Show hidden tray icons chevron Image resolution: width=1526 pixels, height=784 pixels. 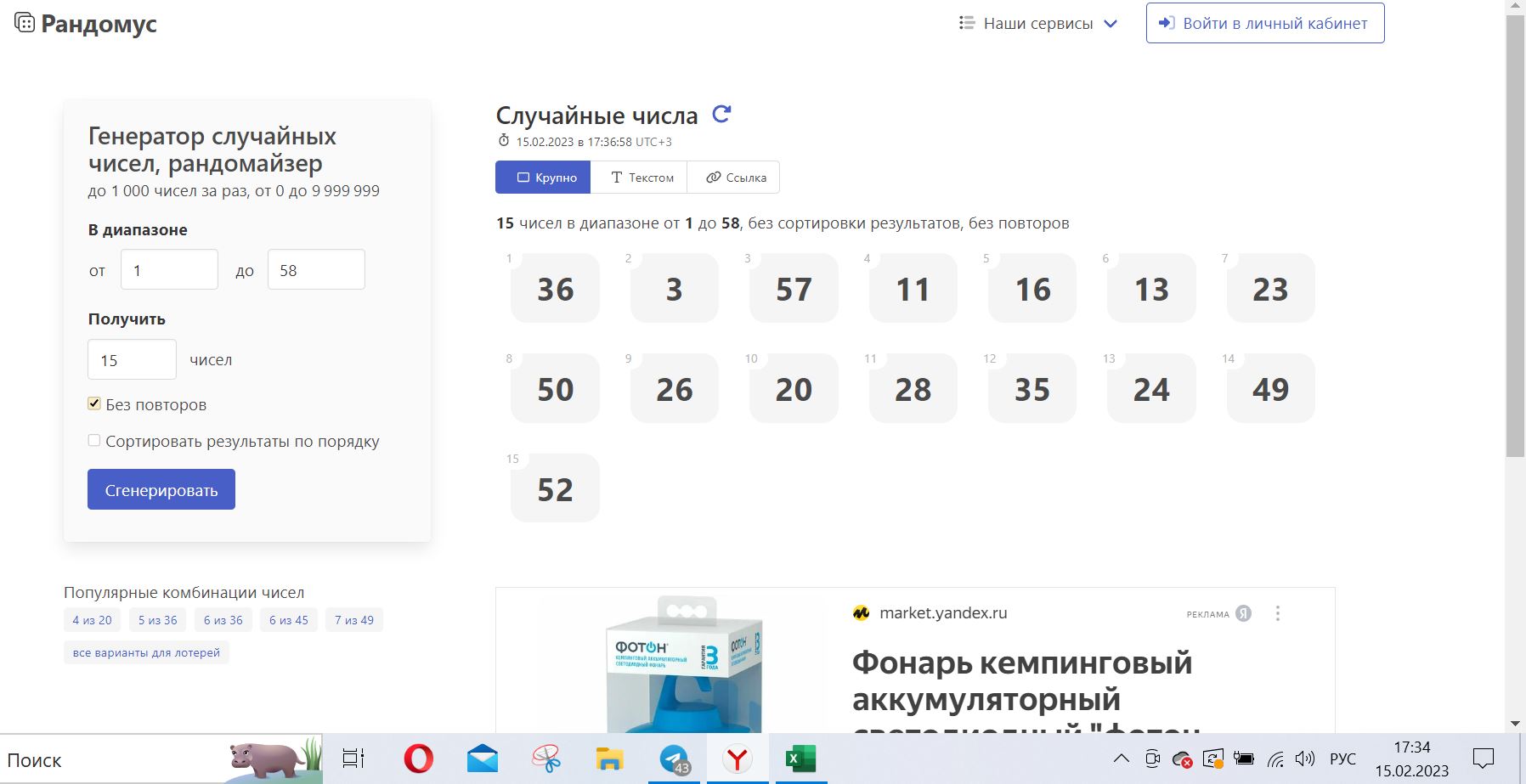click(1121, 759)
